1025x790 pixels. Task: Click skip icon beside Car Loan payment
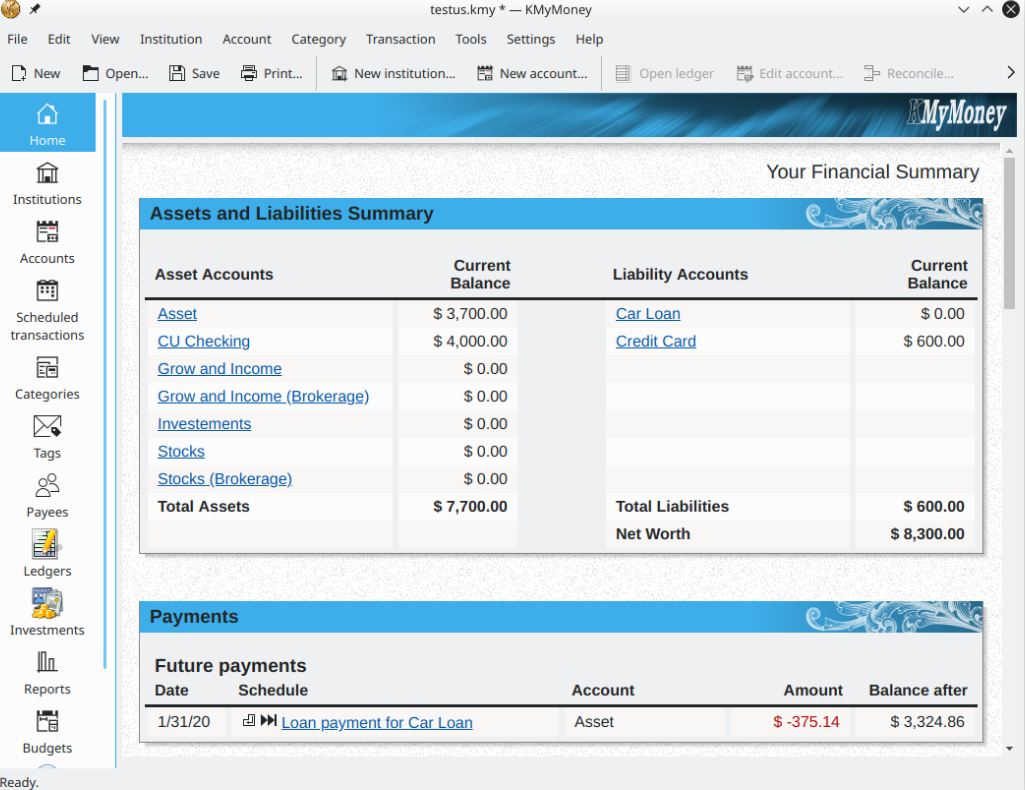click(268, 721)
